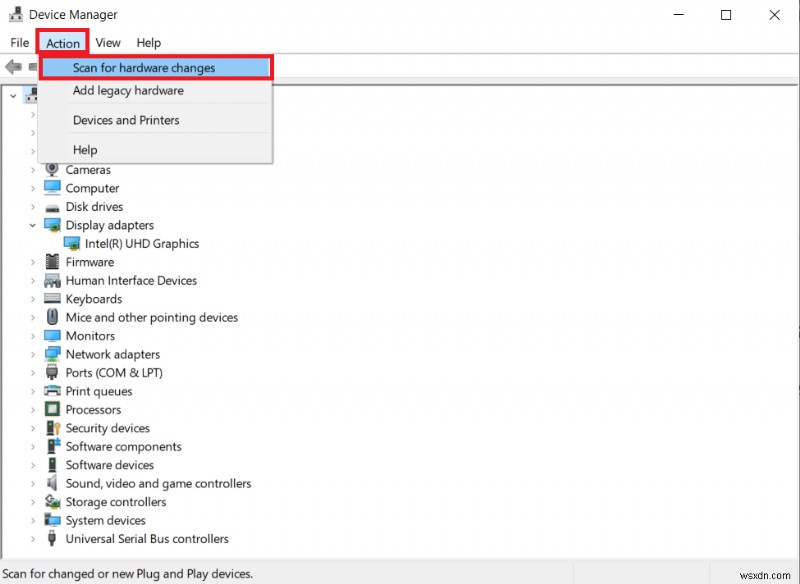Select Monitors label
This screenshot has width=800, height=584.
click(x=90, y=336)
